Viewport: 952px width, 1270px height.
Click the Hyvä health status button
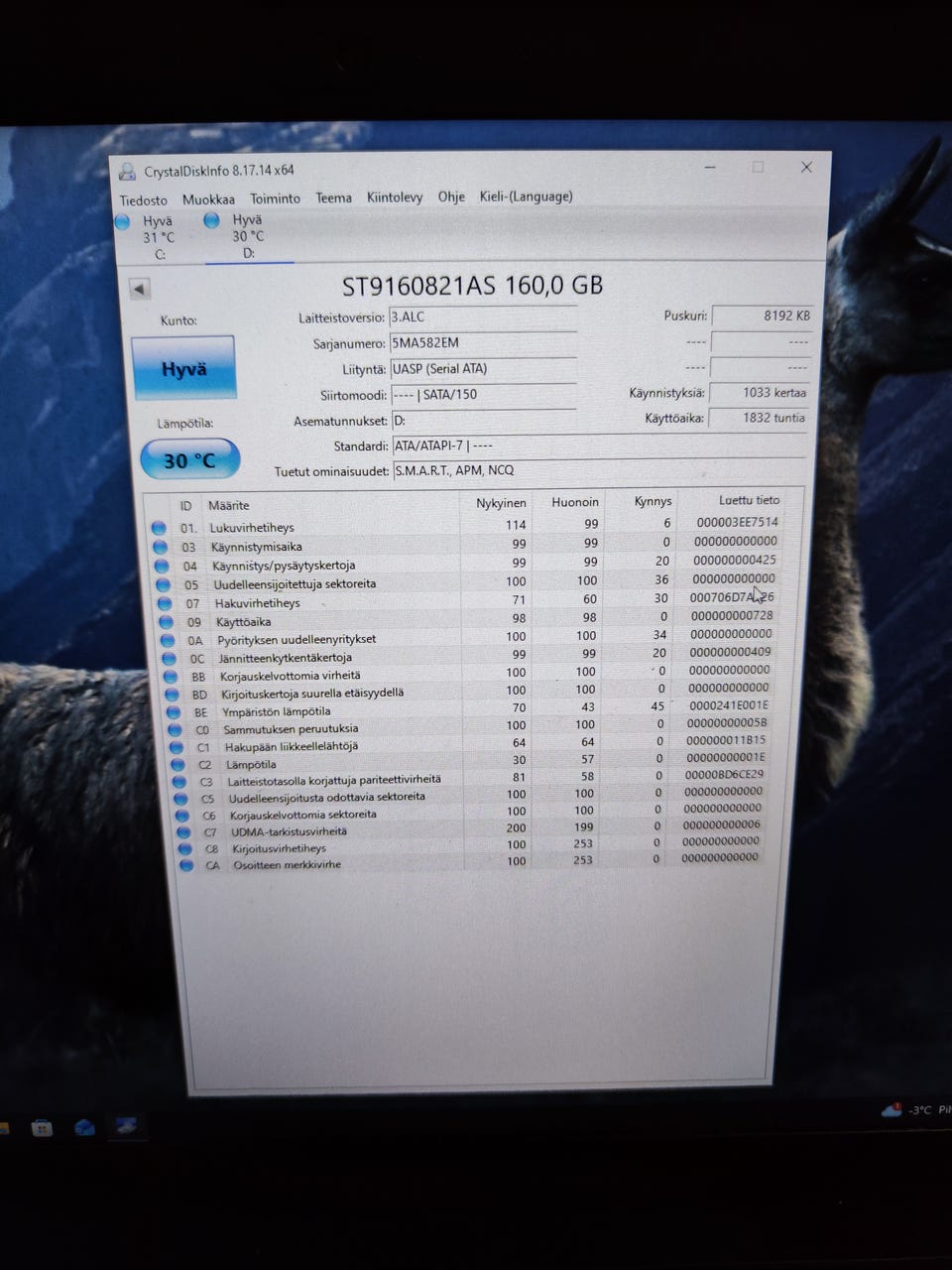[x=183, y=368]
